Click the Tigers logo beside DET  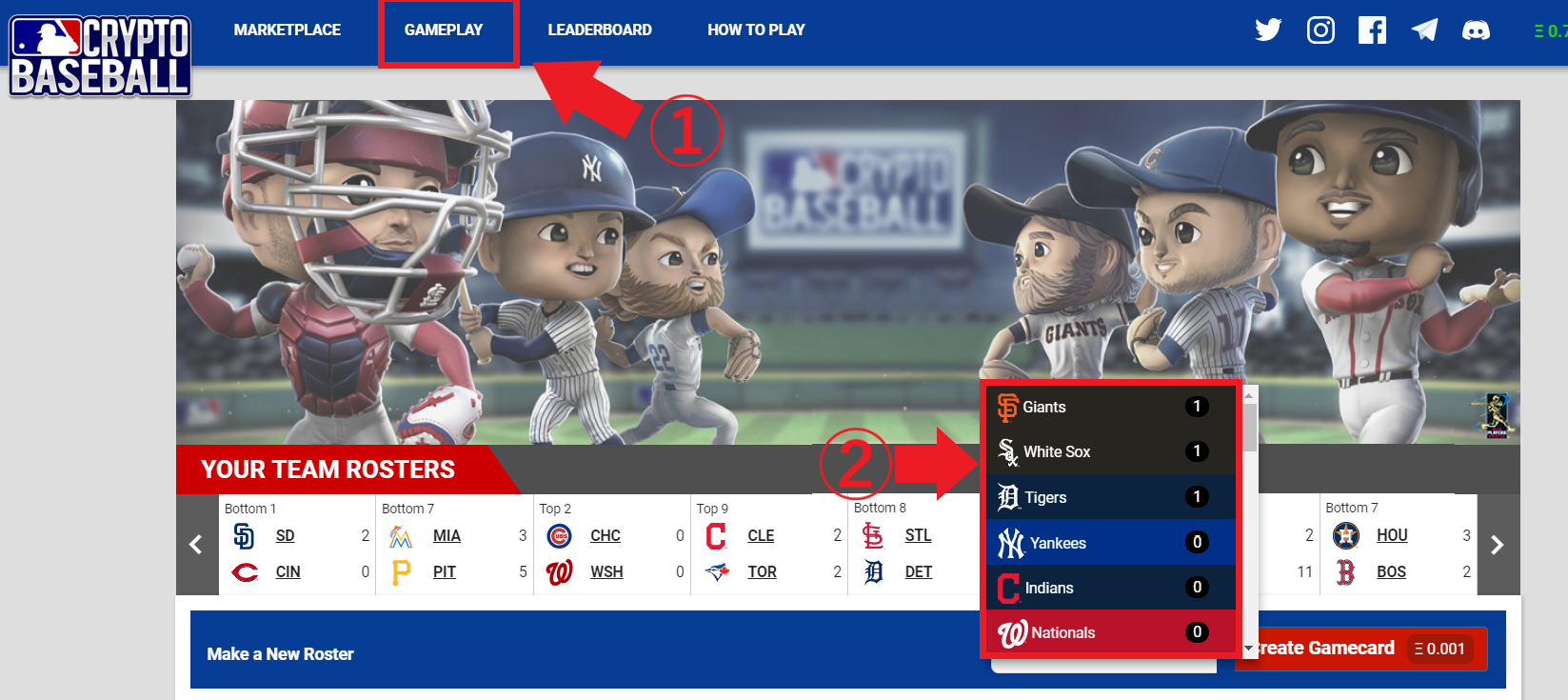(x=873, y=572)
